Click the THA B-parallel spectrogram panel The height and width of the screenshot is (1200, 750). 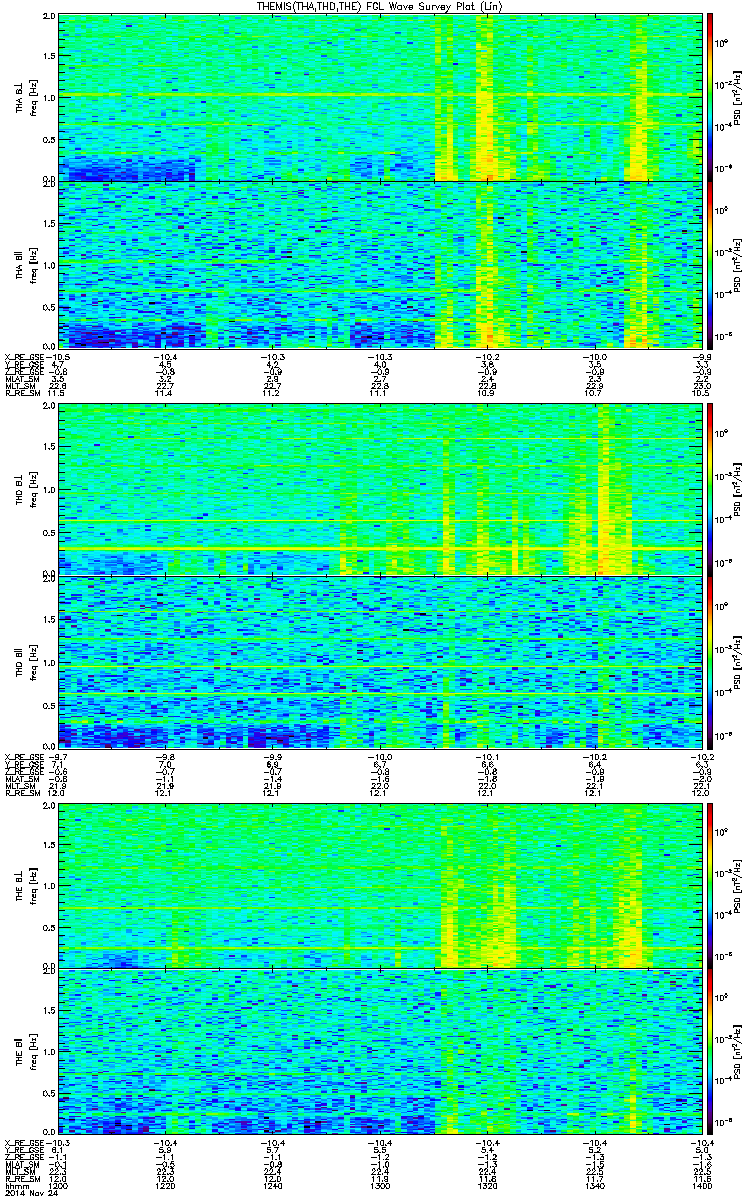[381, 264]
